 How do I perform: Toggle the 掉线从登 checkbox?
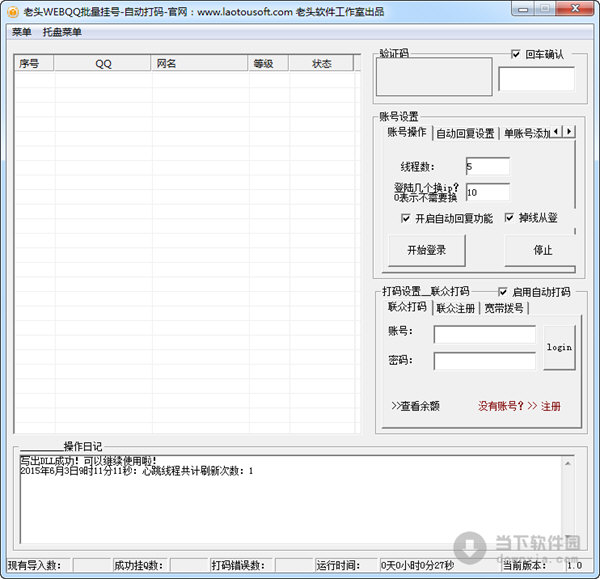coord(510,218)
